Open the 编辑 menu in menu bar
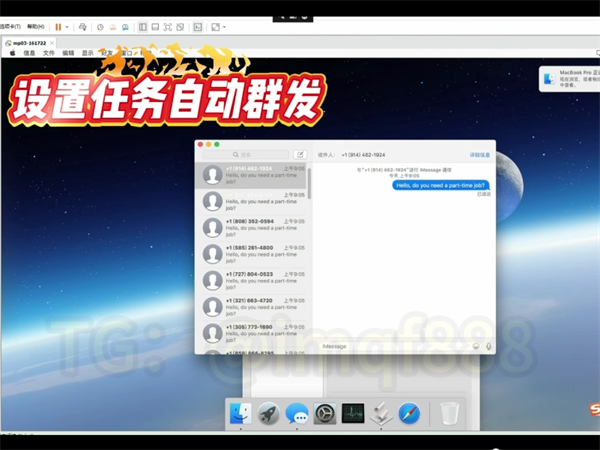 click(x=68, y=52)
